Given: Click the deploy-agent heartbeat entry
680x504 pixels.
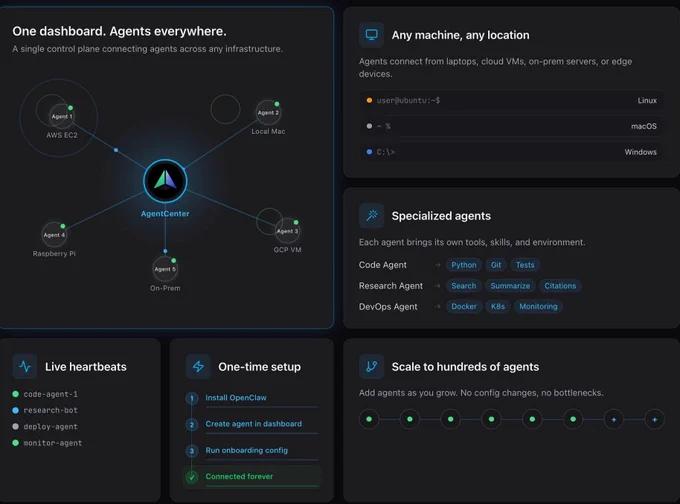Looking at the screenshot, I should pyautogui.click(x=50, y=426).
